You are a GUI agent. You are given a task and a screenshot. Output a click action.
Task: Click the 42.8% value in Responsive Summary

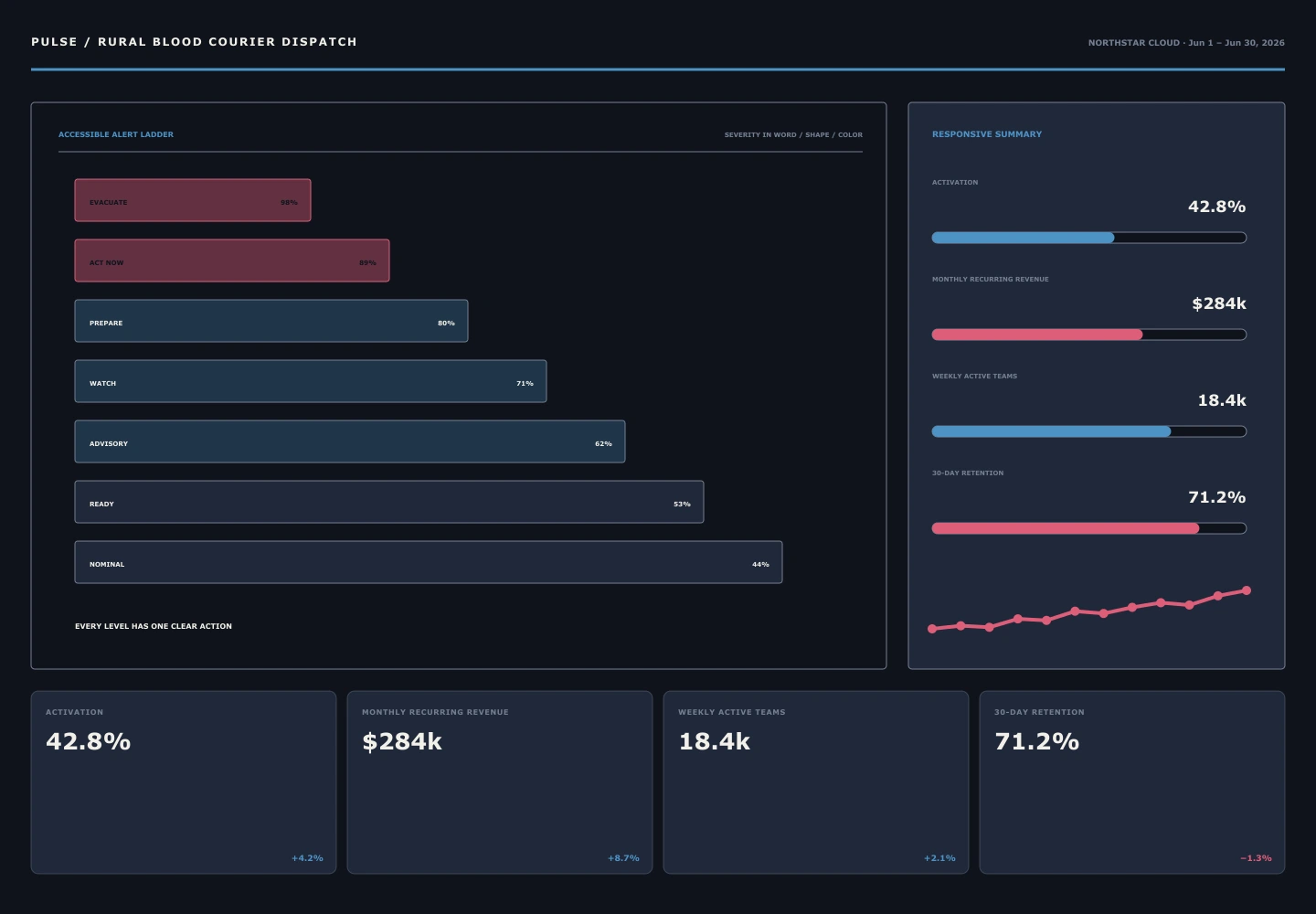click(x=1216, y=207)
